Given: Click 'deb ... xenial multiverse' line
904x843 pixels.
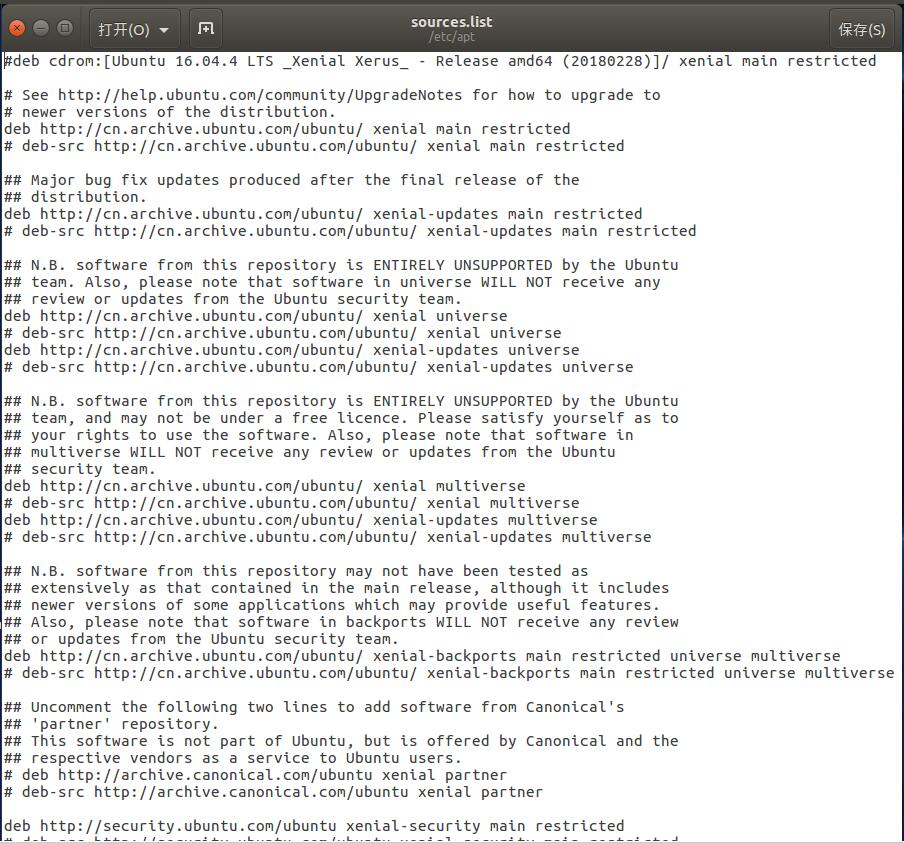Looking at the screenshot, I should click(x=265, y=486).
